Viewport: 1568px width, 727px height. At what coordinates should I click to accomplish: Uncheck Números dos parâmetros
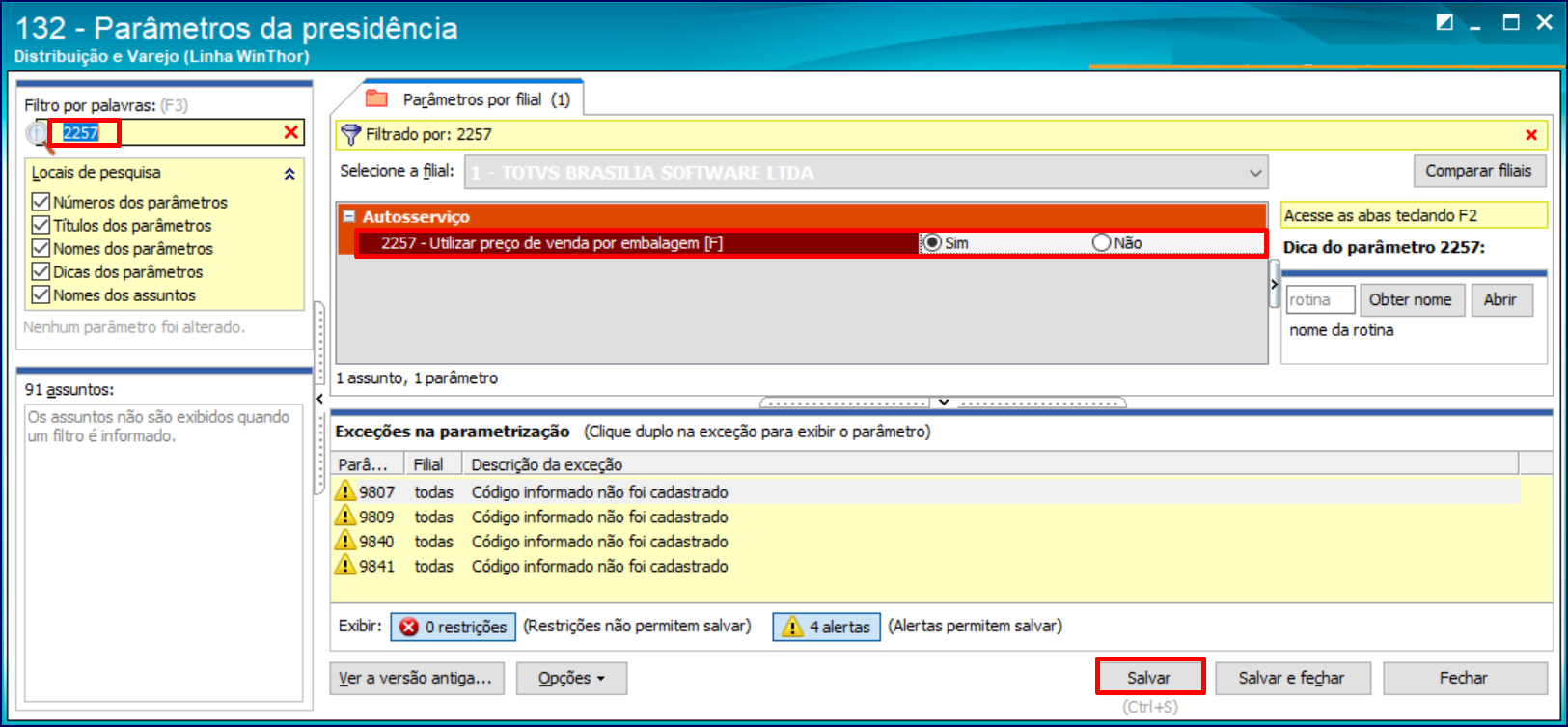41,202
